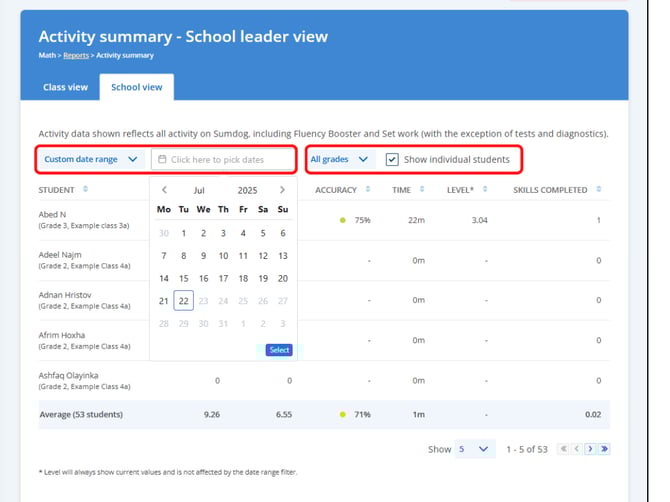Click the Math breadcrumb item
The image size is (670, 502).
click(47, 55)
